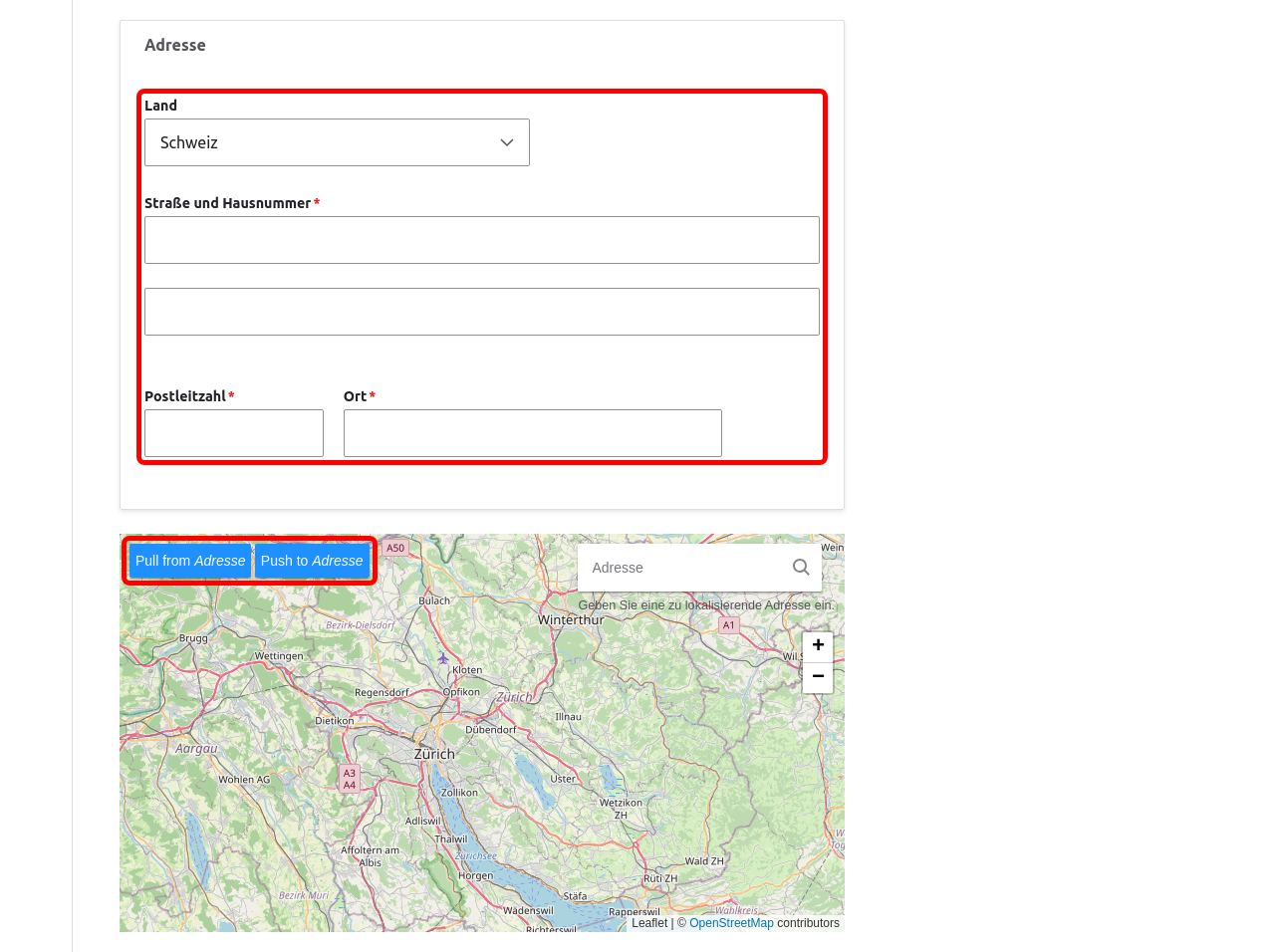The height and width of the screenshot is (952, 1275).
Task: Open the Land country dropdown
Action: tap(337, 142)
